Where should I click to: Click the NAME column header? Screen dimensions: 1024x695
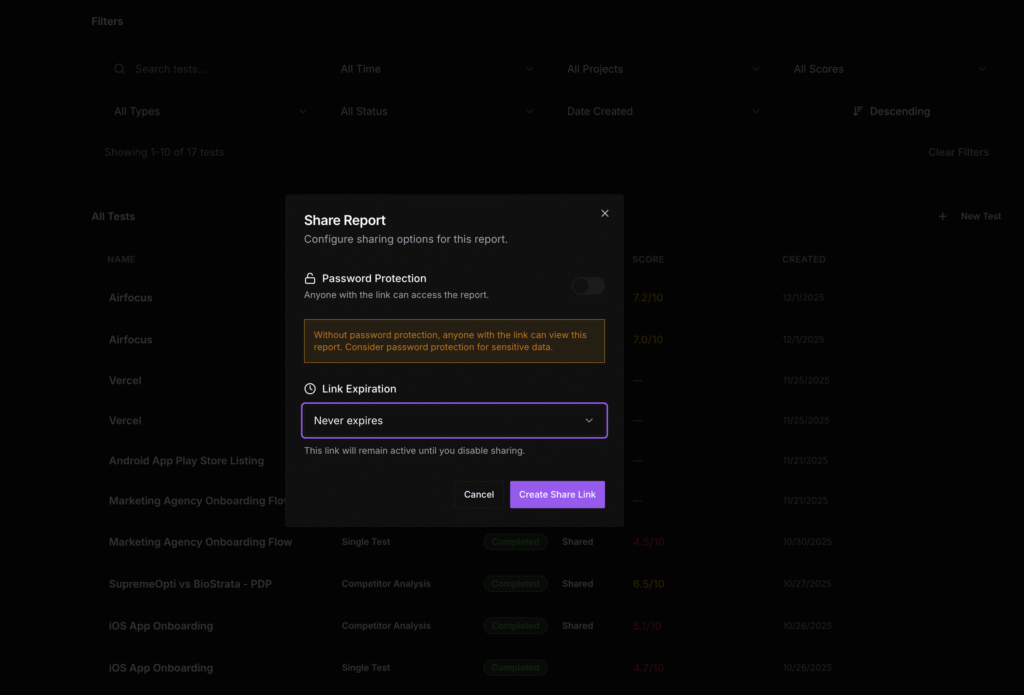click(121, 259)
